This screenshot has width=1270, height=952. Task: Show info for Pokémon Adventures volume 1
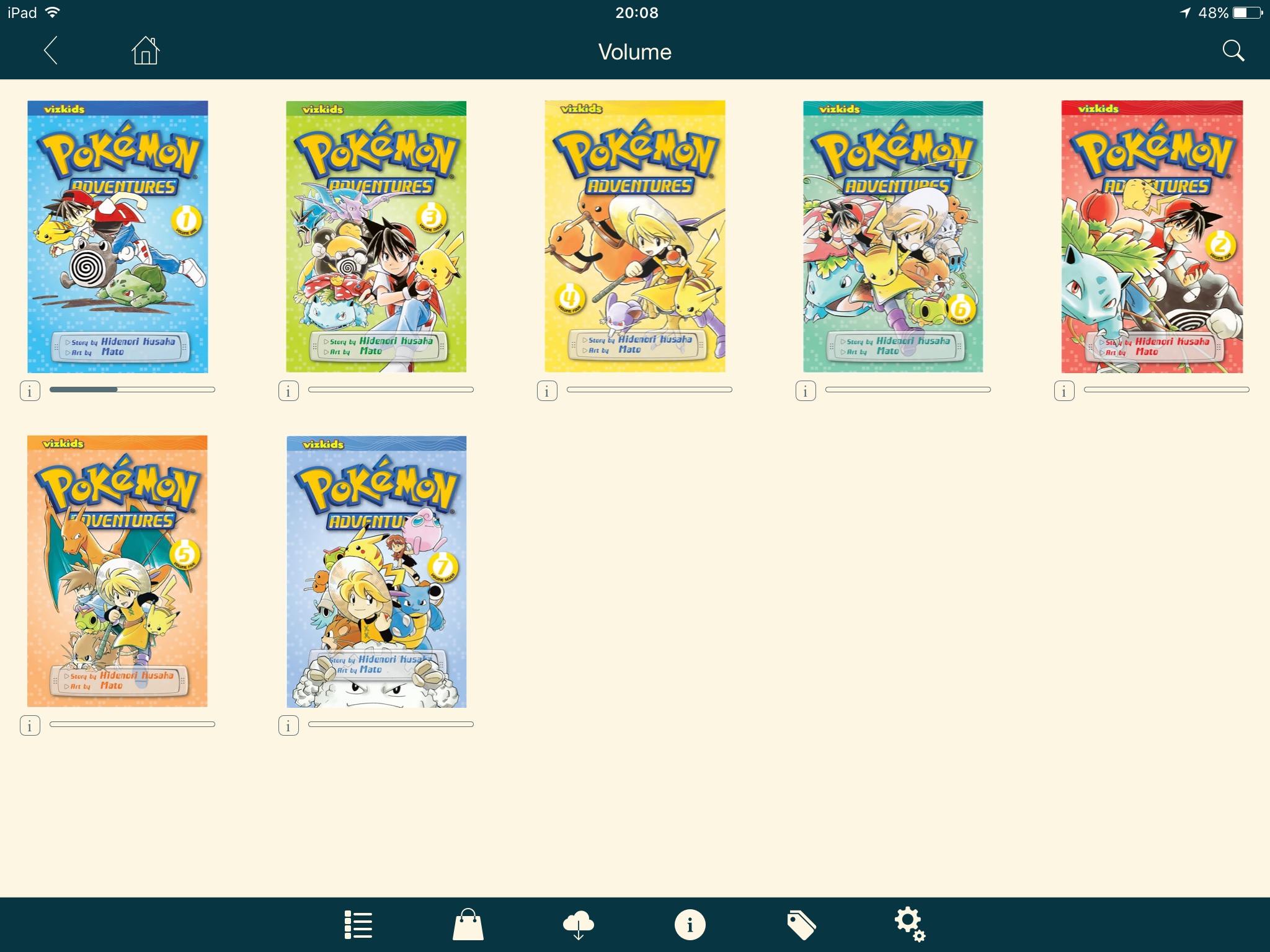point(30,391)
